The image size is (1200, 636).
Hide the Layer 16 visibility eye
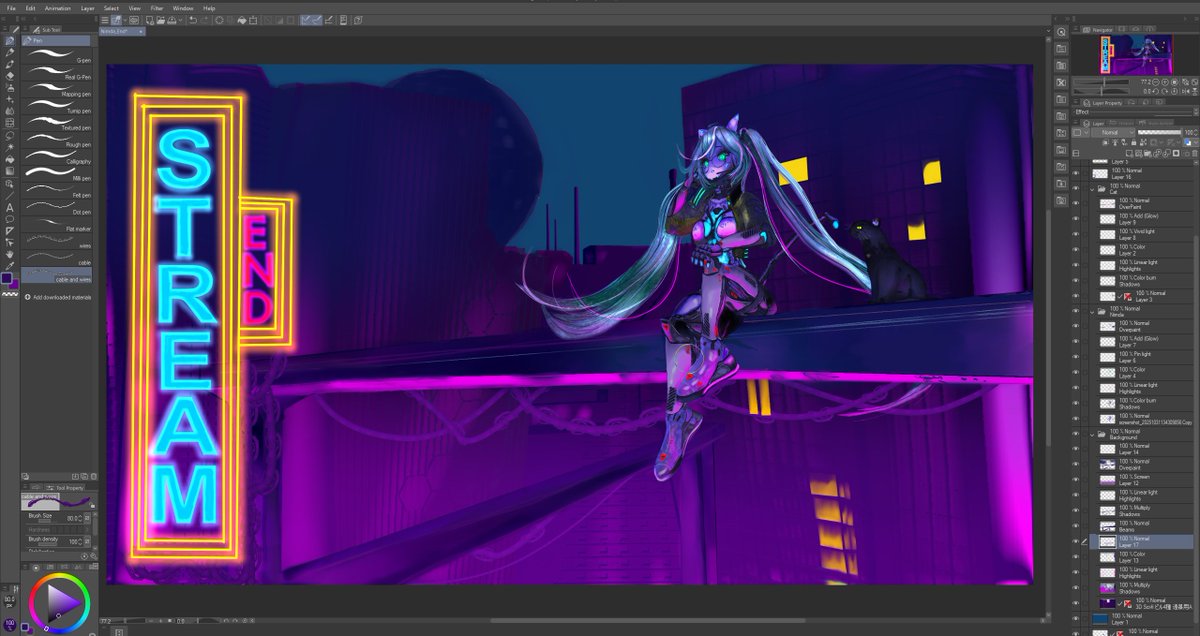(1076, 173)
